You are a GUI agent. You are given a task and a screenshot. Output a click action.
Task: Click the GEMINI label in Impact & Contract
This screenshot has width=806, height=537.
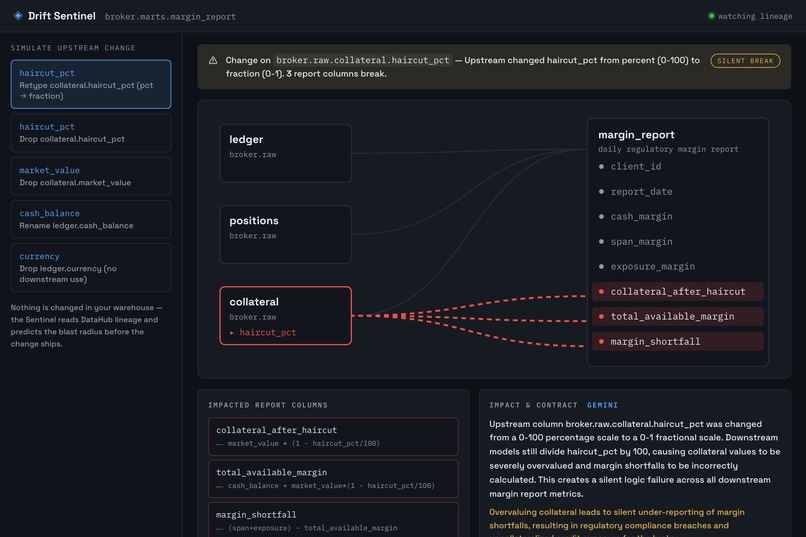point(602,405)
